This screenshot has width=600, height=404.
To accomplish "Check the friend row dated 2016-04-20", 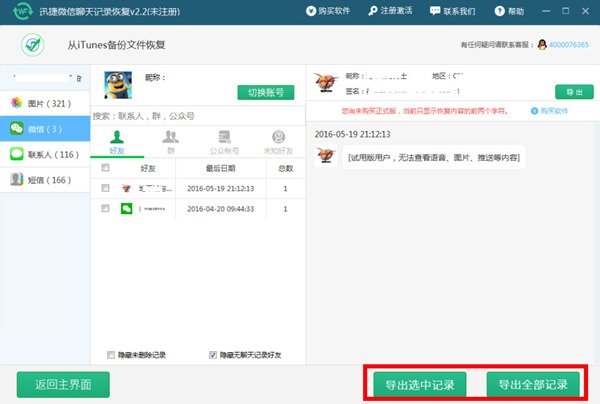I will [105, 208].
